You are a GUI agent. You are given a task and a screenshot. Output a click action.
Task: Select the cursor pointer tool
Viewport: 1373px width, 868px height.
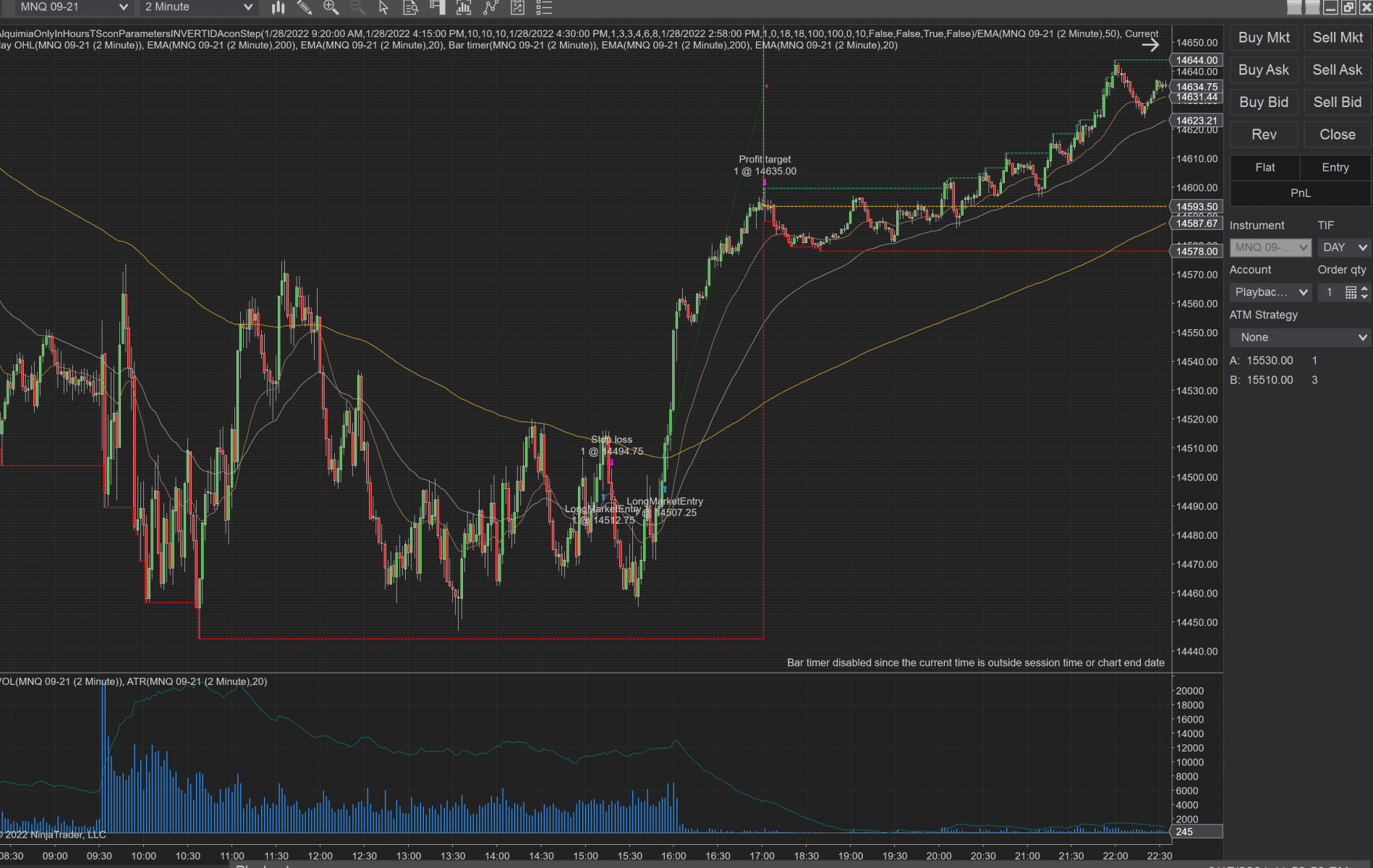pyautogui.click(x=383, y=7)
